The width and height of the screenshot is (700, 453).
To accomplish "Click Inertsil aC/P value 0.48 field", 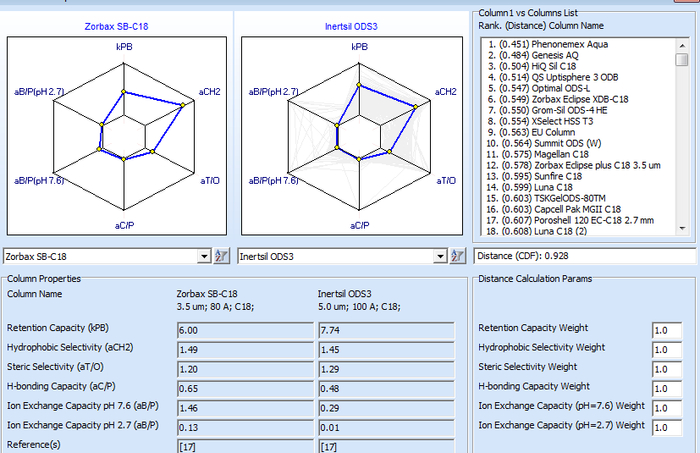I will tap(386, 389).
